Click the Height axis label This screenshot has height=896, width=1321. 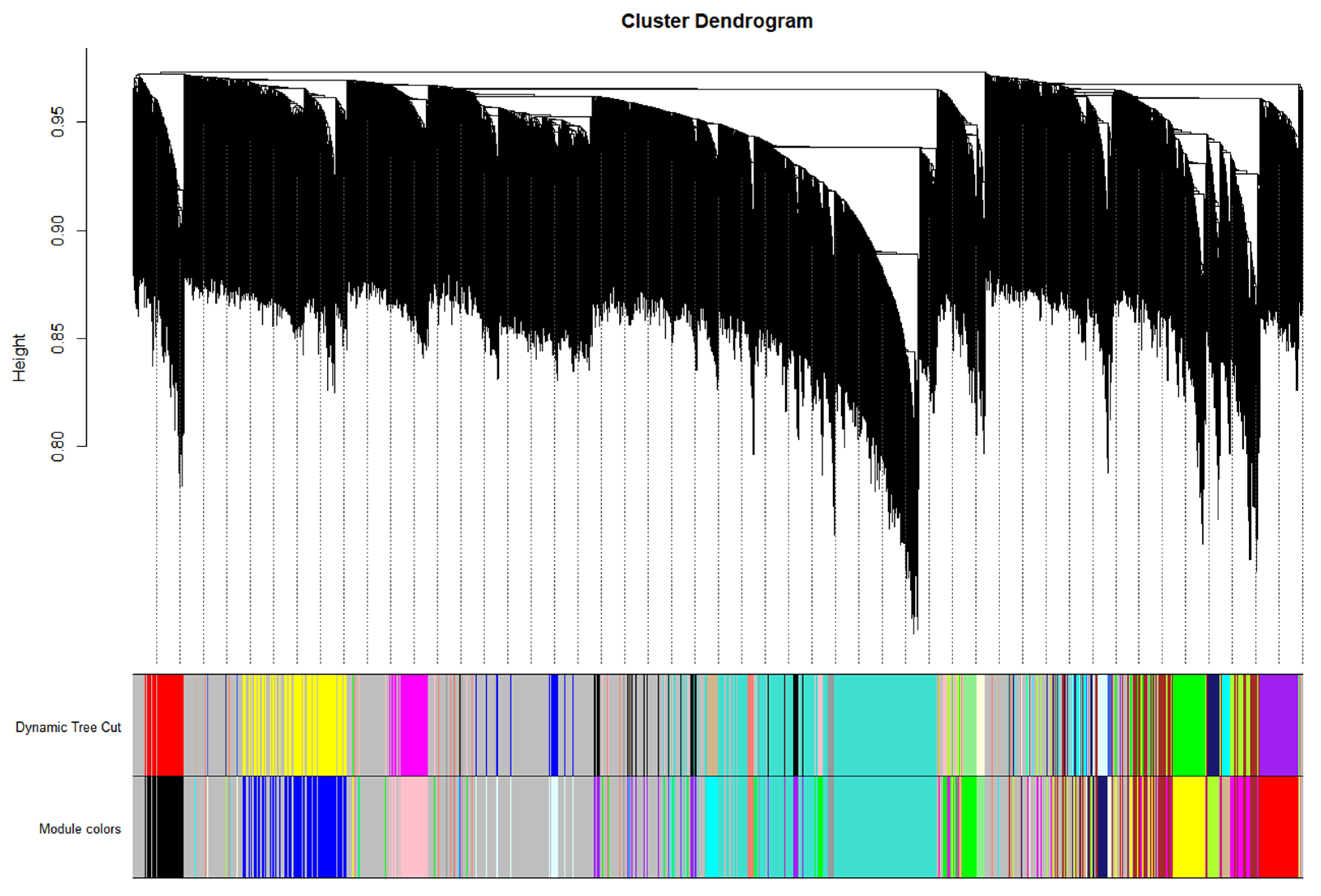pyautogui.click(x=19, y=358)
